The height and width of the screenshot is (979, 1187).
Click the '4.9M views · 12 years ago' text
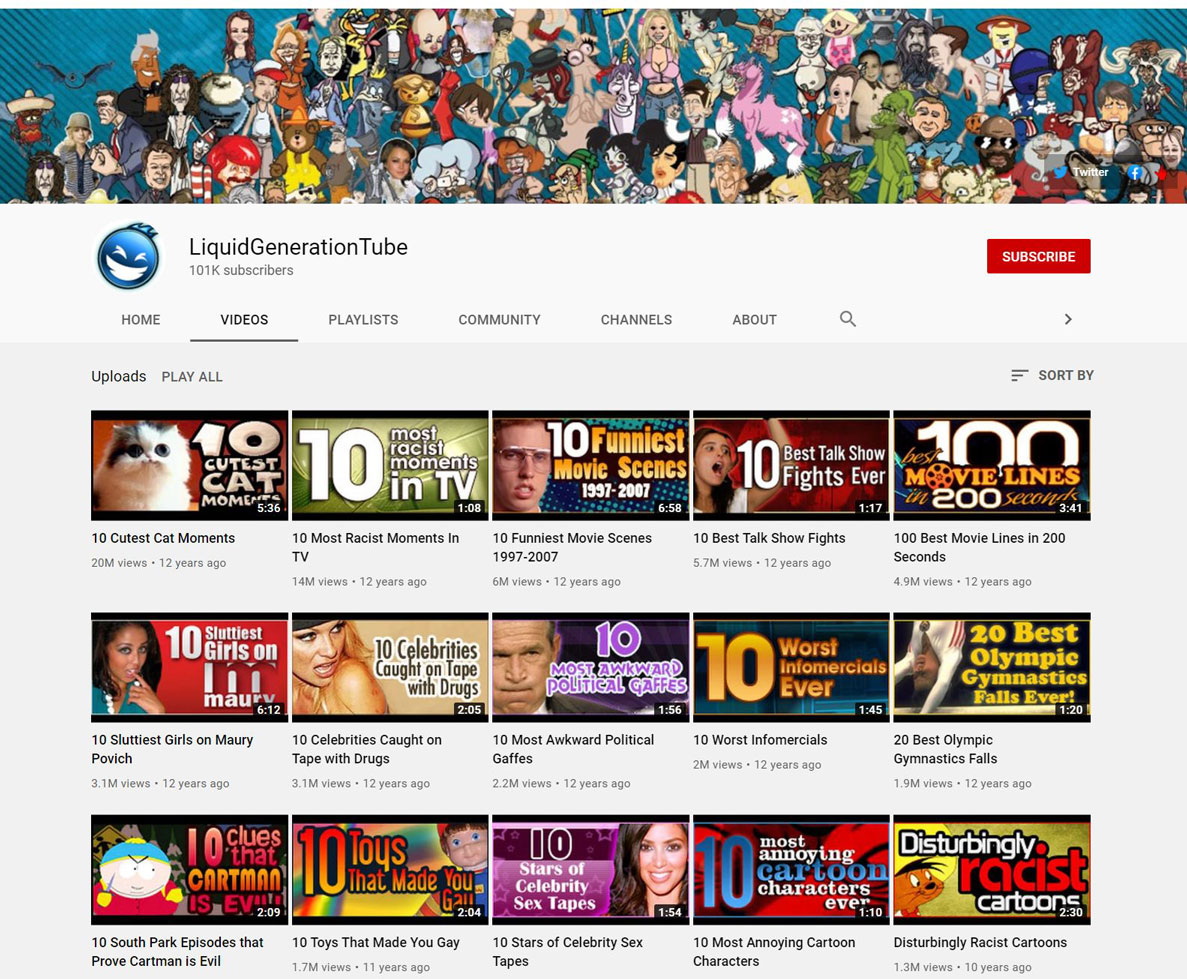pyautogui.click(x=963, y=582)
